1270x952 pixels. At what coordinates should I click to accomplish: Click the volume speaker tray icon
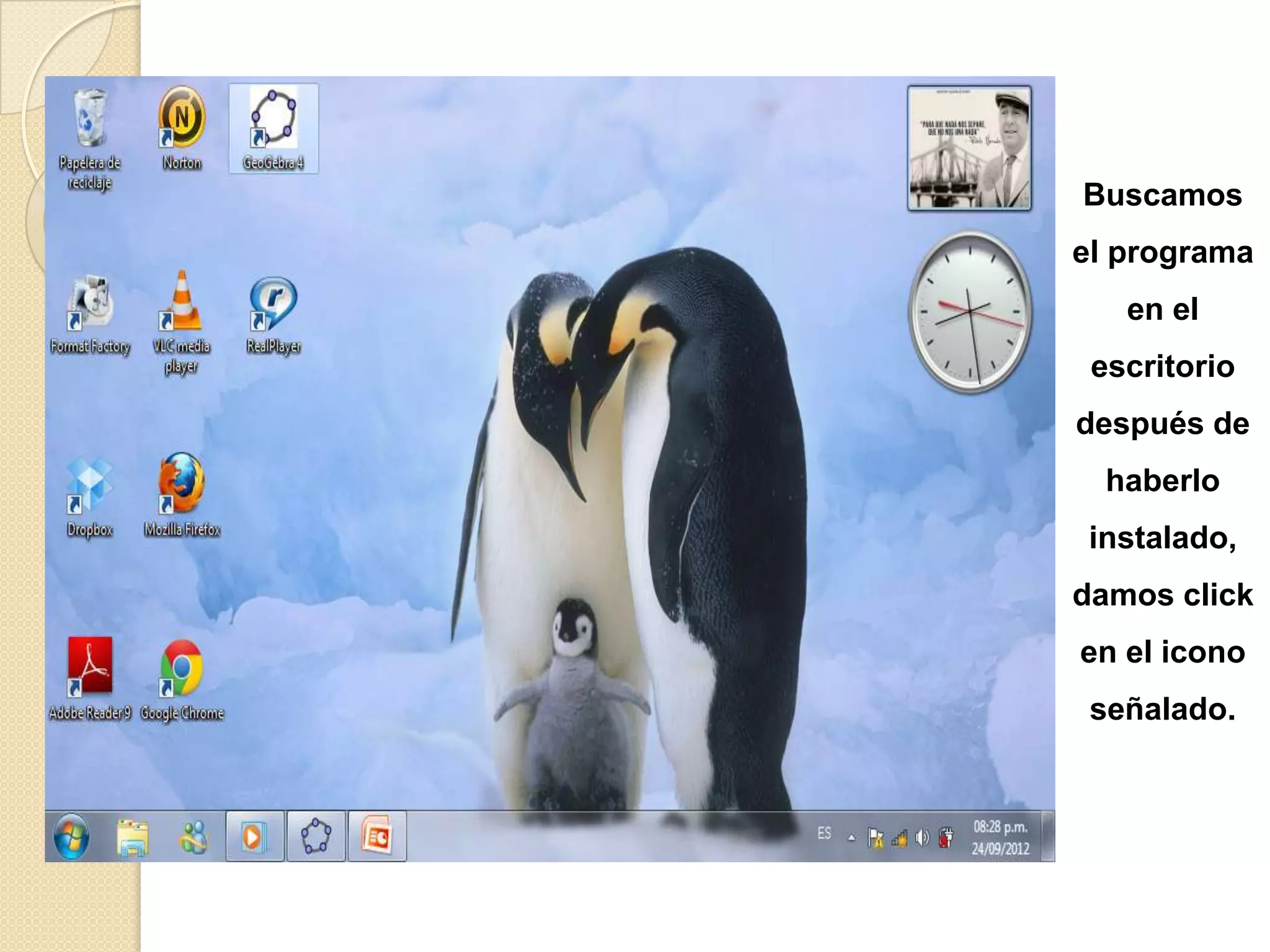[x=923, y=838]
